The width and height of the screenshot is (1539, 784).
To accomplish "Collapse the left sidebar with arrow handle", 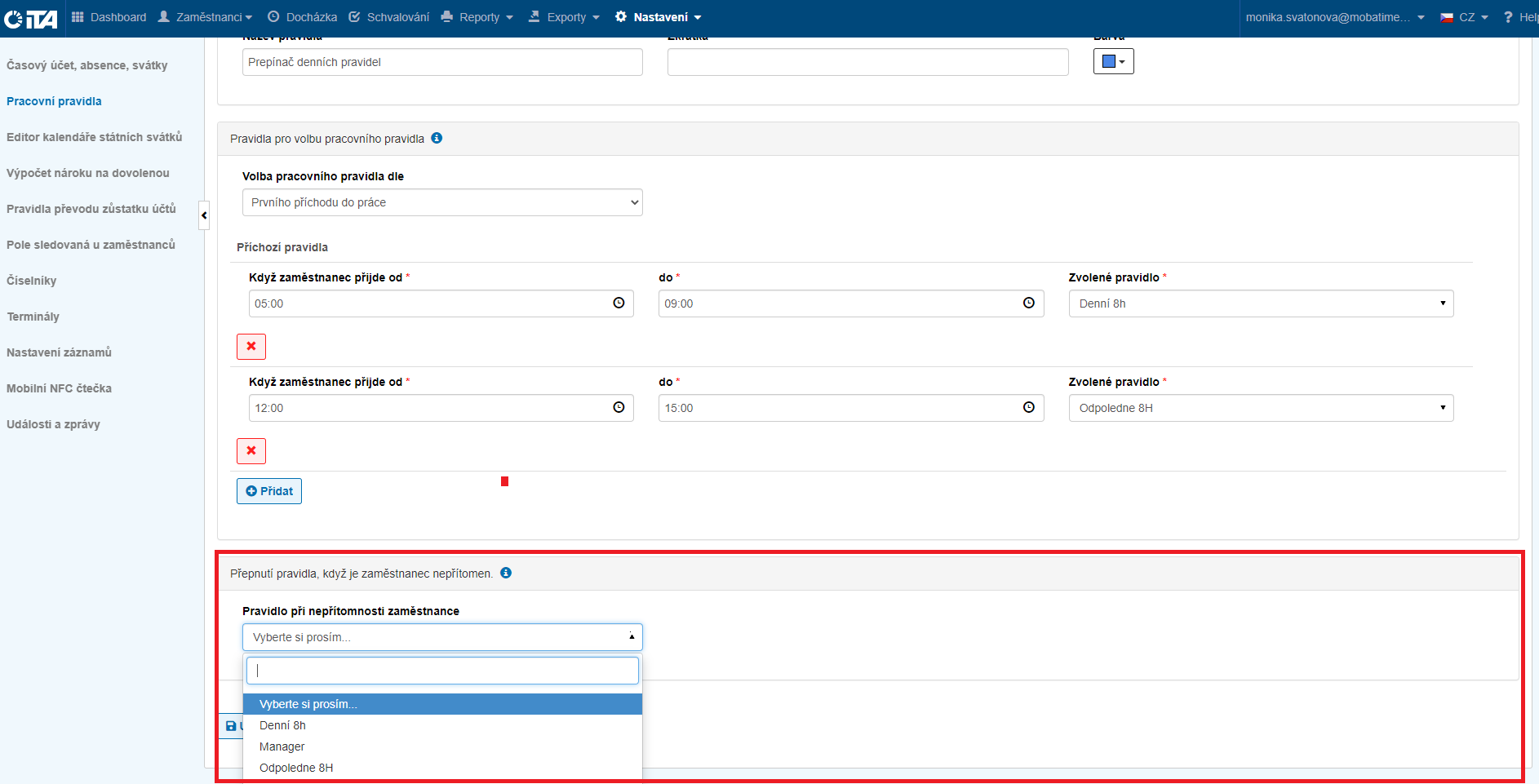I will coord(204,215).
